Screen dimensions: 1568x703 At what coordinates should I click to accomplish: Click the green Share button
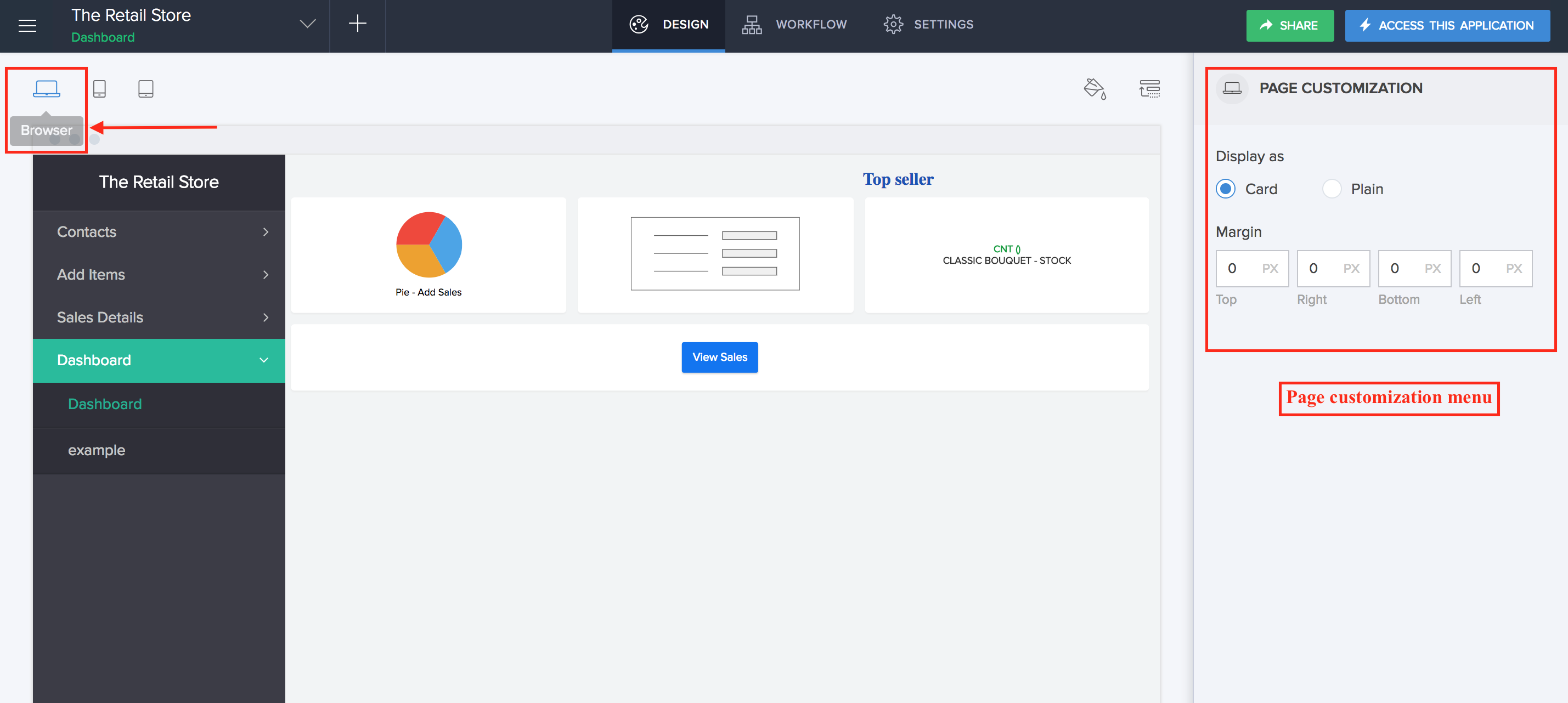[1289, 26]
